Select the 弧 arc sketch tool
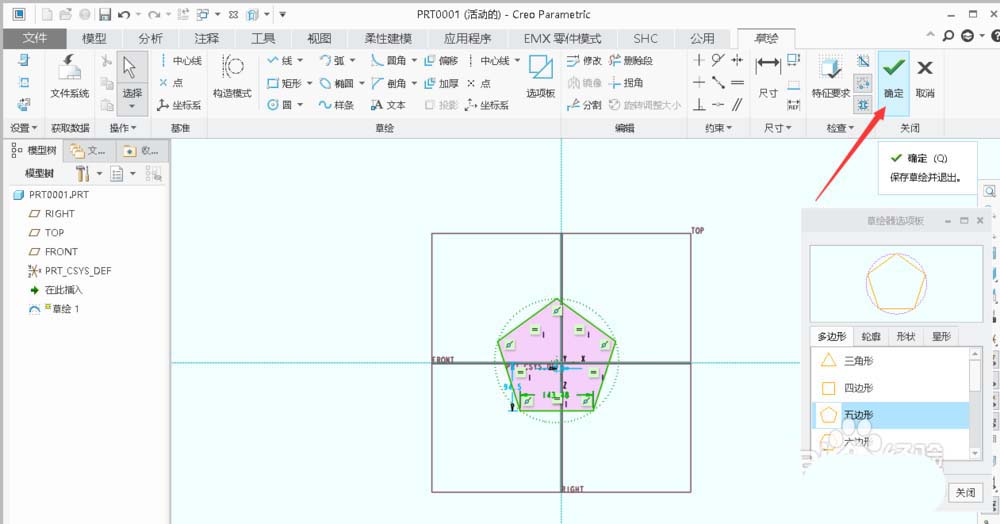The width and height of the screenshot is (1000, 524). tap(332, 61)
